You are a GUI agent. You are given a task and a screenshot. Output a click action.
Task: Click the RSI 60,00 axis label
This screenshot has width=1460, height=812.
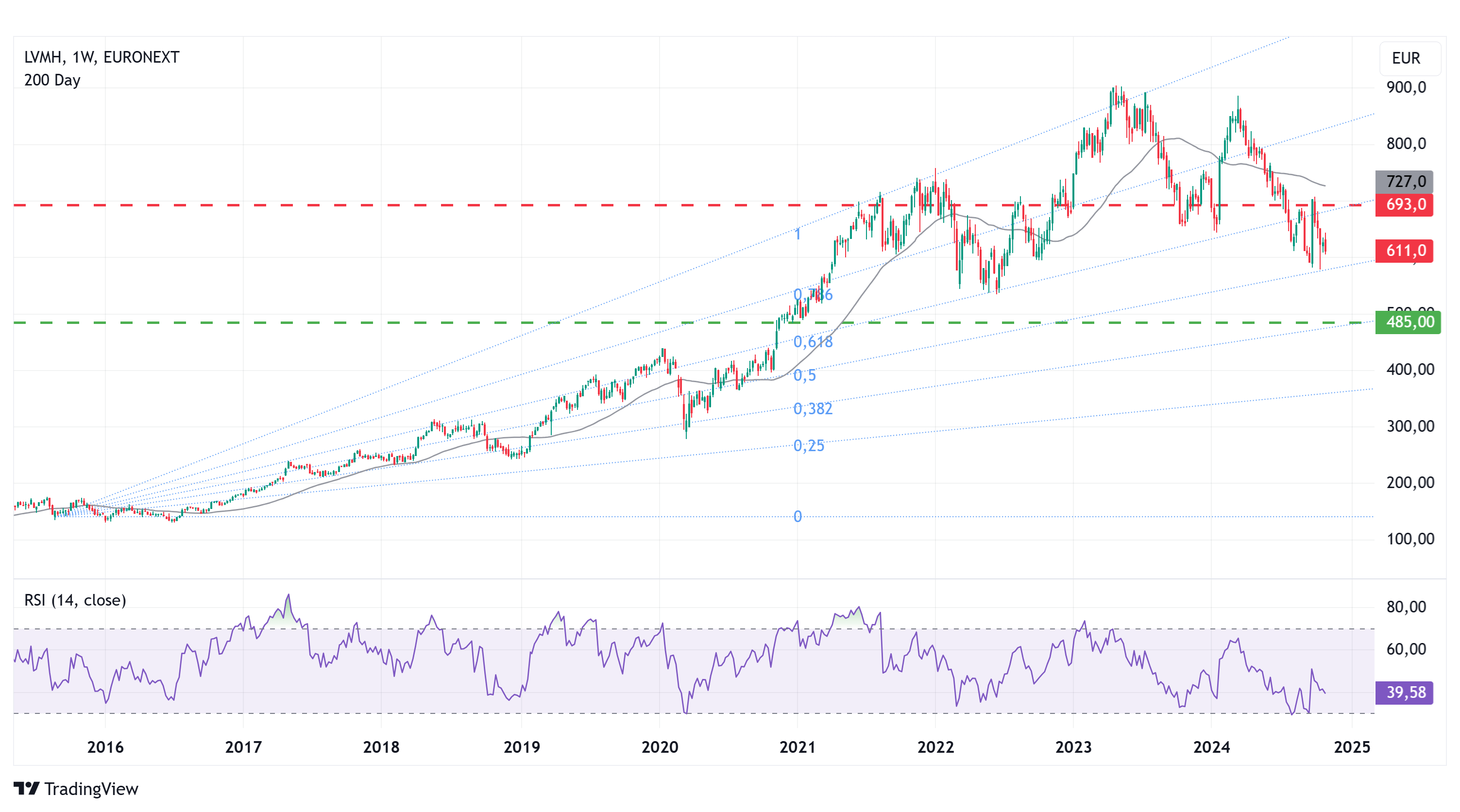(x=1406, y=649)
